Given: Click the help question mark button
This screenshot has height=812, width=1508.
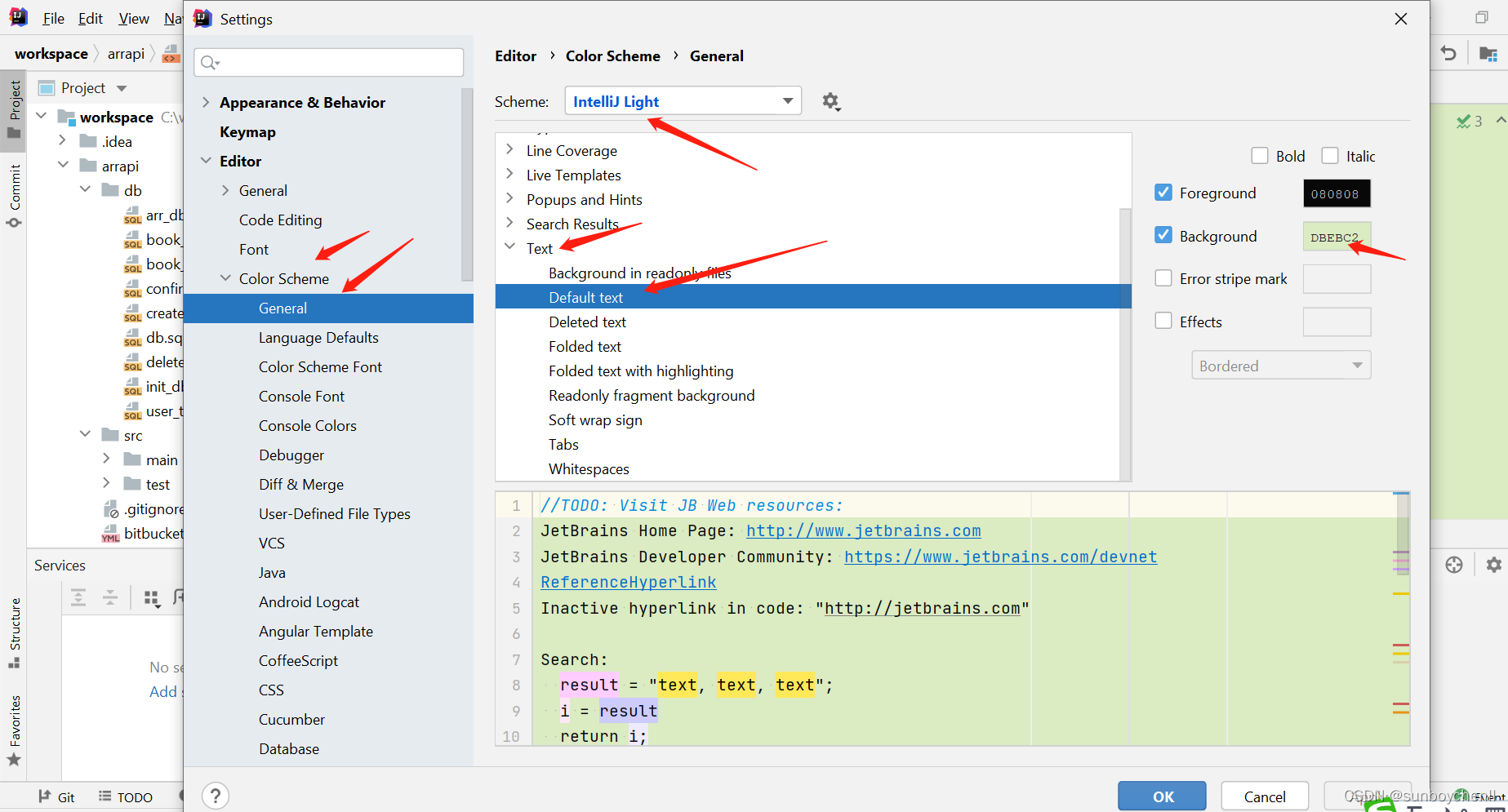Looking at the screenshot, I should coord(216,796).
